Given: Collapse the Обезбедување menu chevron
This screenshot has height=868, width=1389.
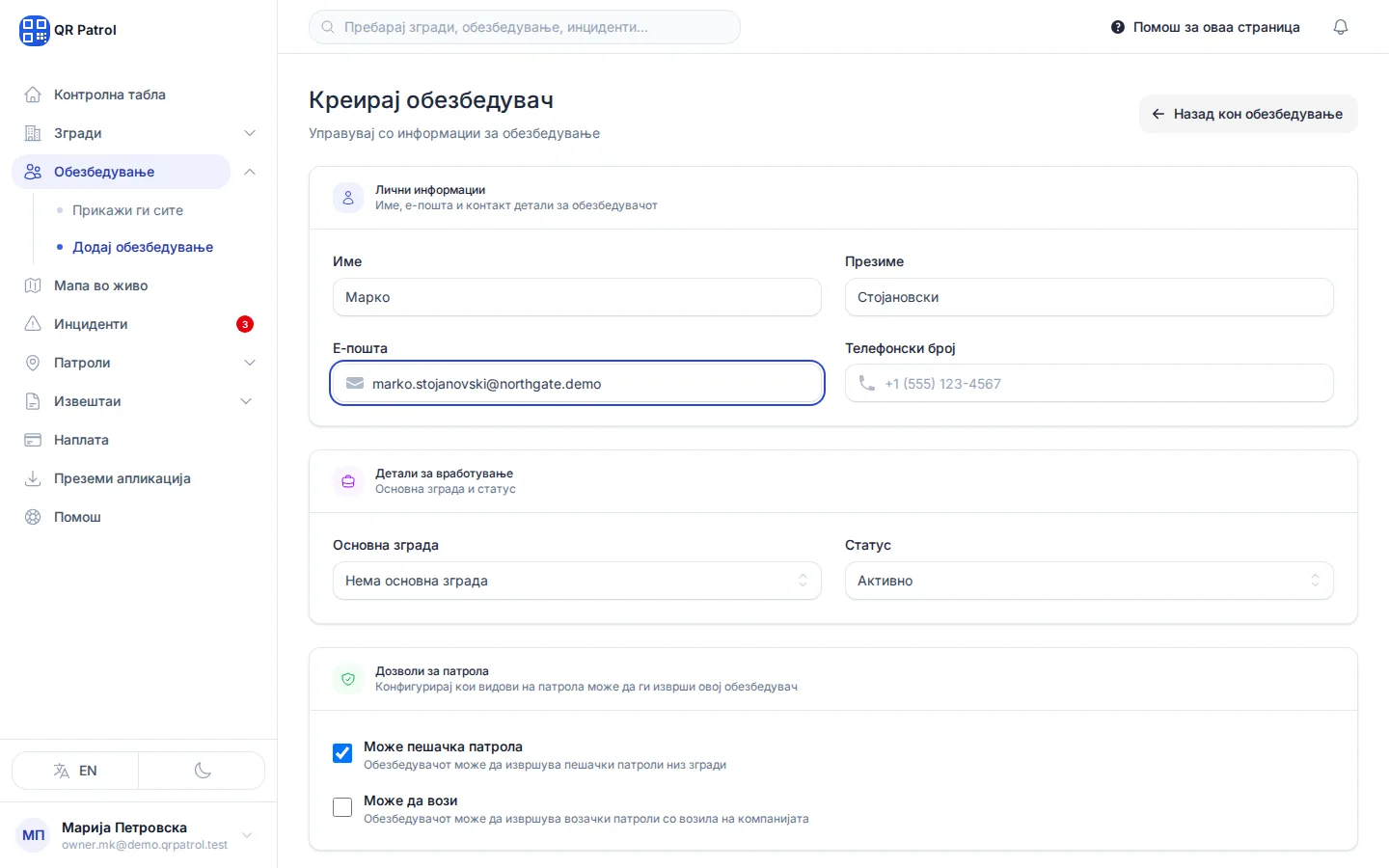Looking at the screenshot, I should point(250,172).
